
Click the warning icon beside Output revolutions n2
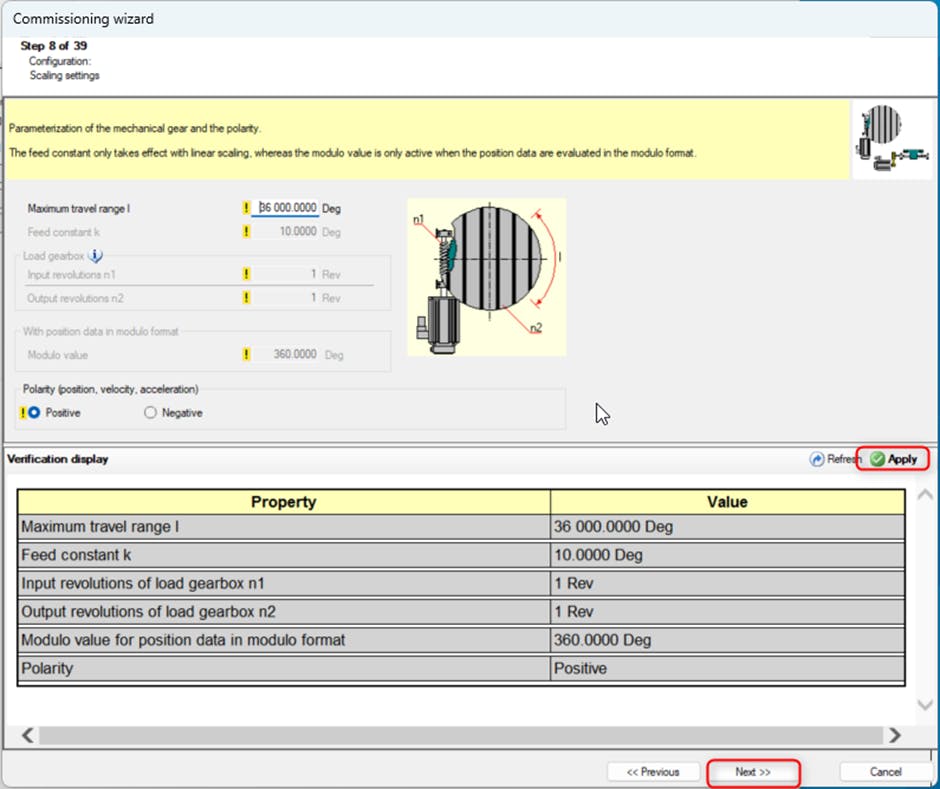[246, 297]
